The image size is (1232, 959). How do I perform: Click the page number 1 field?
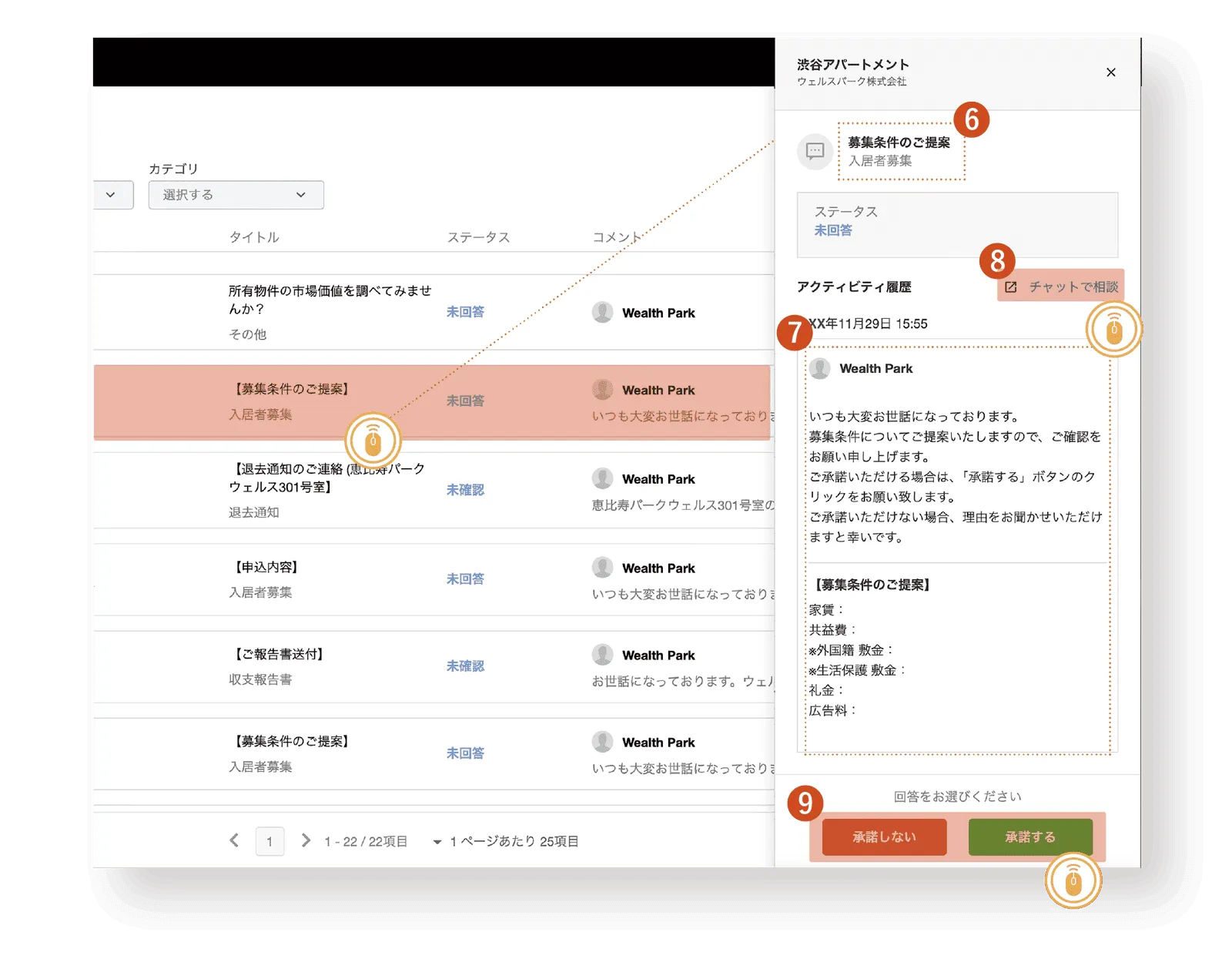(269, 841)
